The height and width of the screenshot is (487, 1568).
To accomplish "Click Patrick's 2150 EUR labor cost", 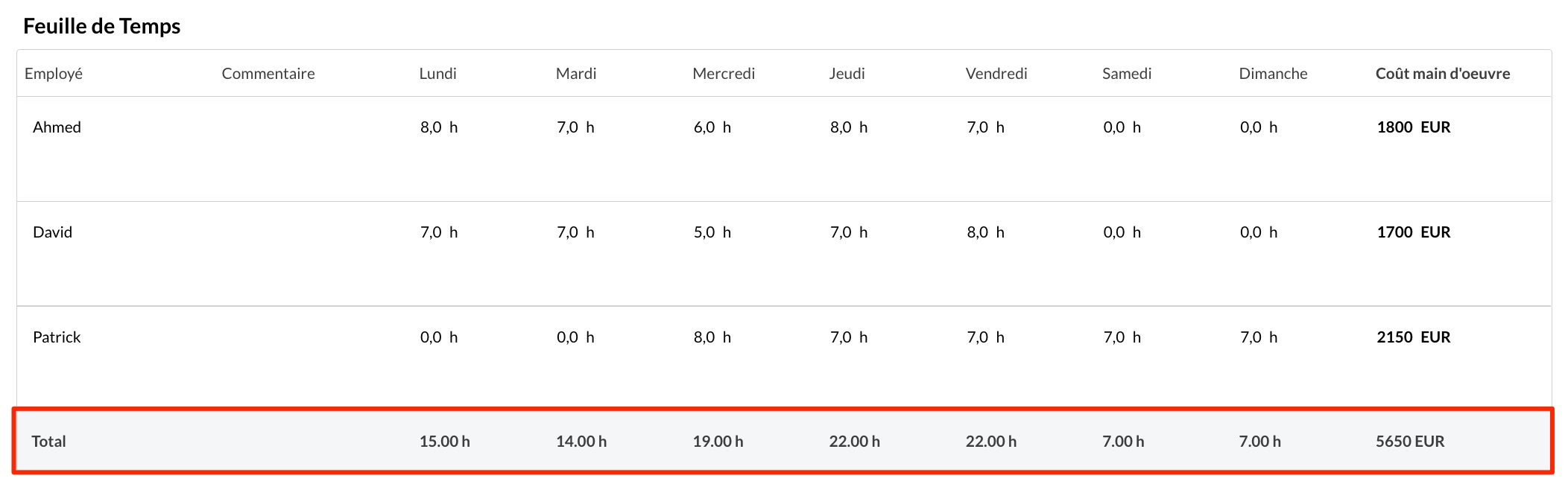I will [1414, 337].
